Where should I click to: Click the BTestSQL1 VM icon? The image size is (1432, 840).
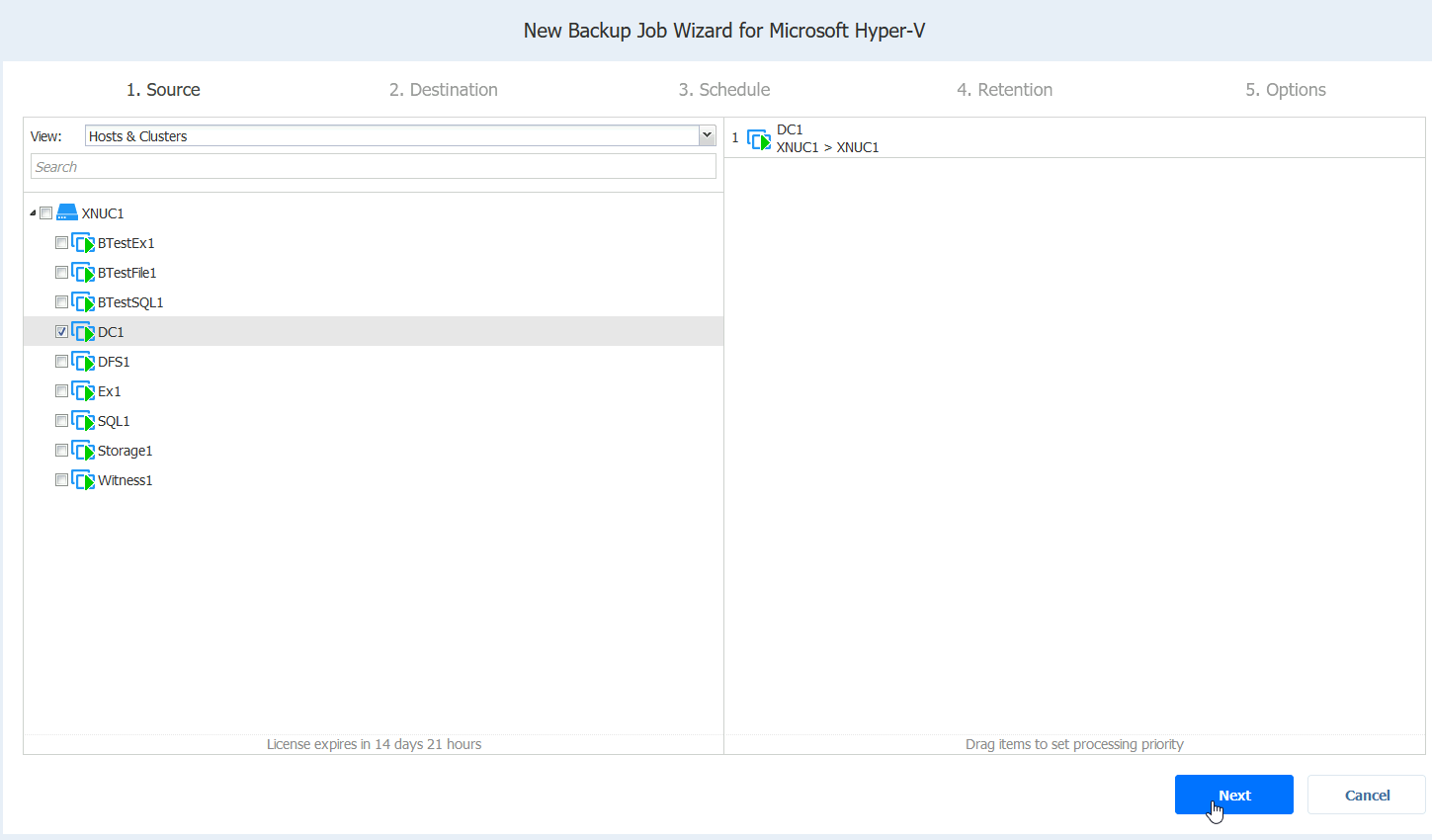[x=83, y=302]
